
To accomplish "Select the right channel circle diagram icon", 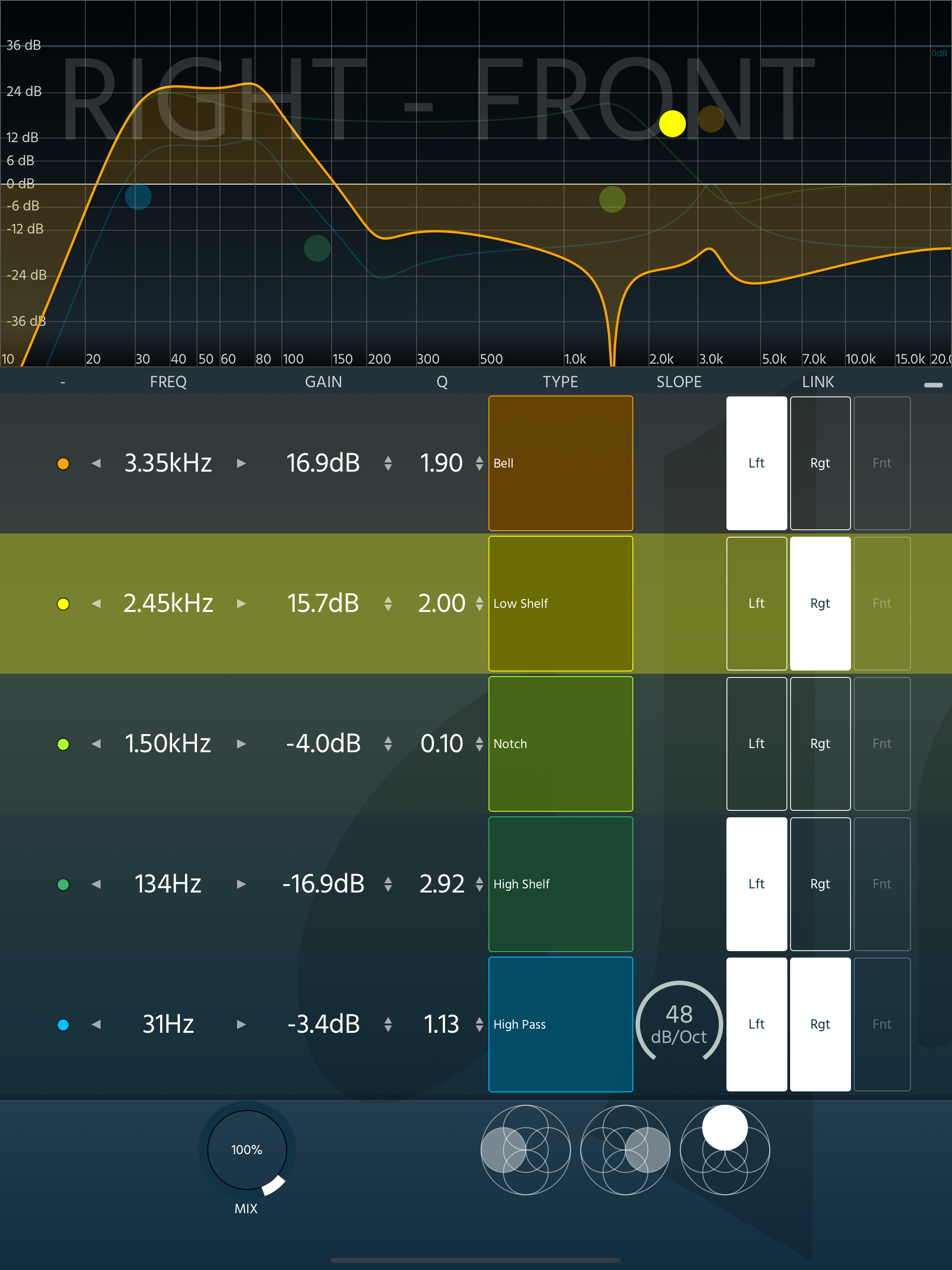I will (625, 1150).
